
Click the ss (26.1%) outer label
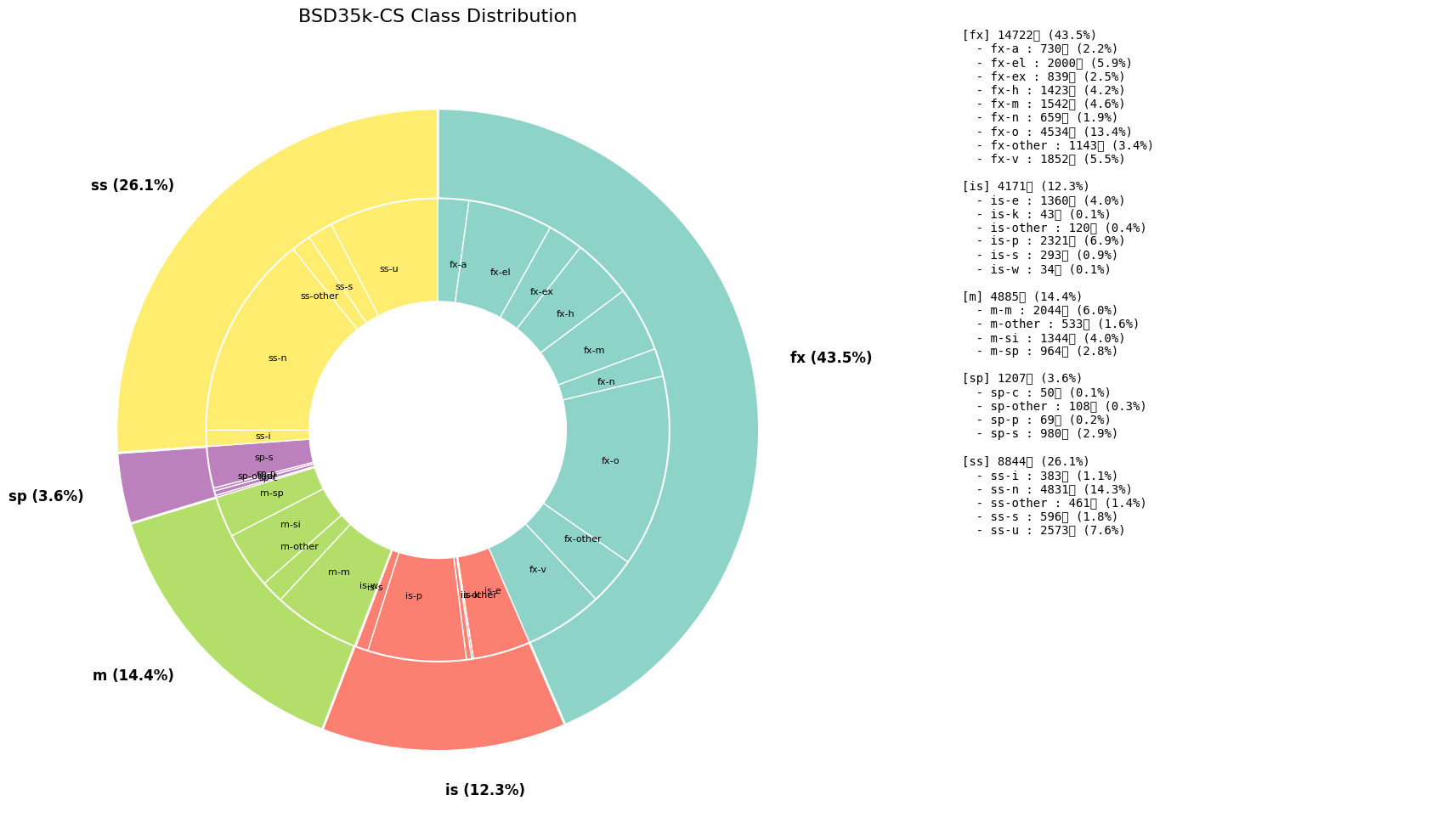pyautogui.click(x=133, y=186)
